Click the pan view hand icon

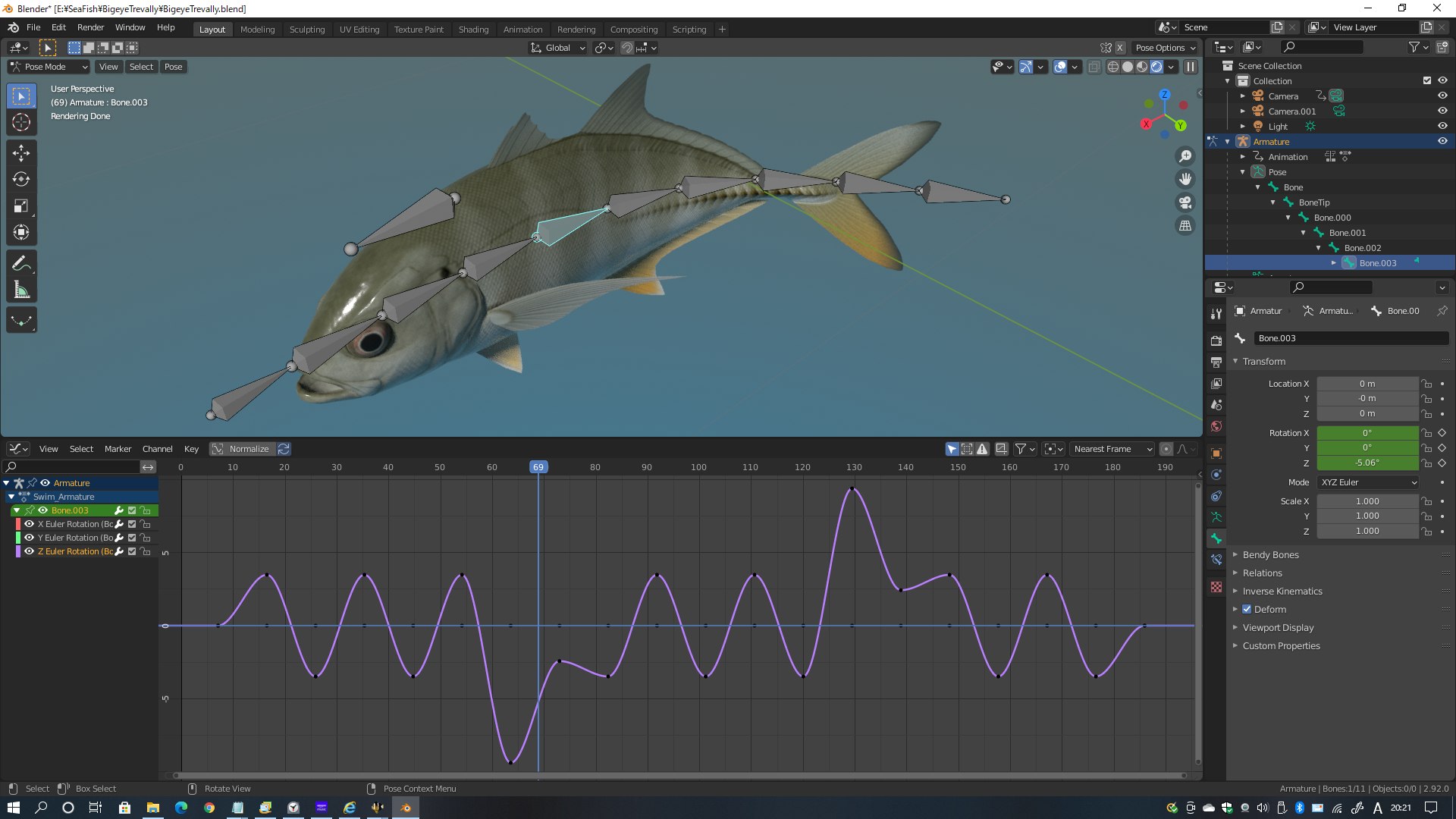point(1185,179)
